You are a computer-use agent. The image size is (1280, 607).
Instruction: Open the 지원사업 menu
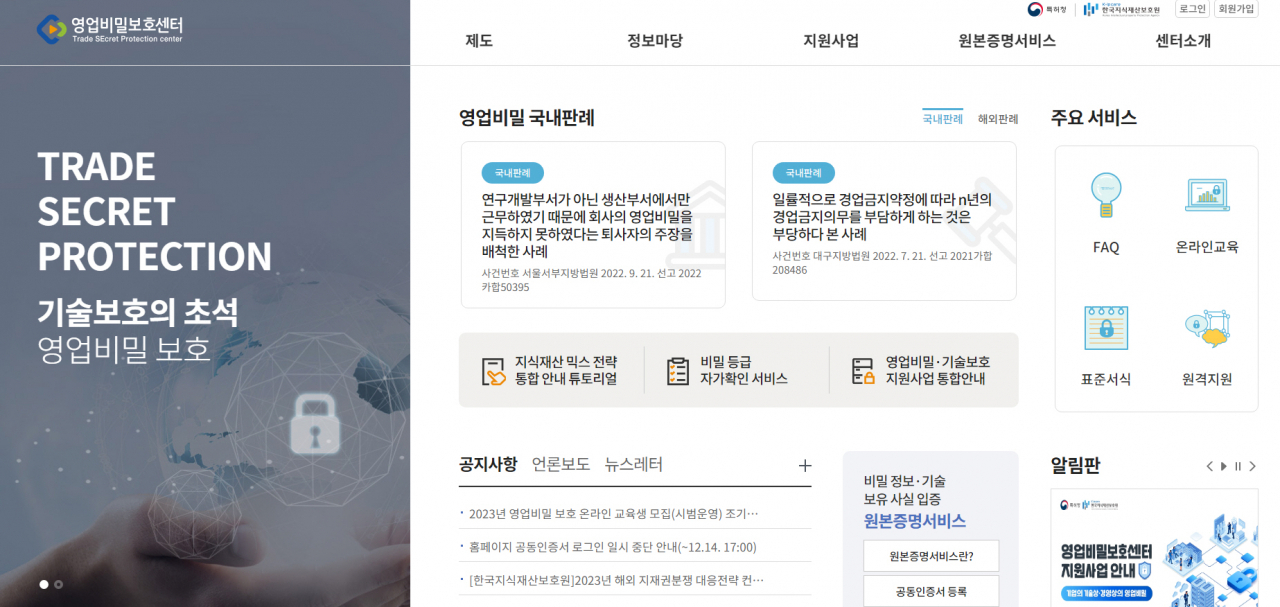(x=831, y=41)
